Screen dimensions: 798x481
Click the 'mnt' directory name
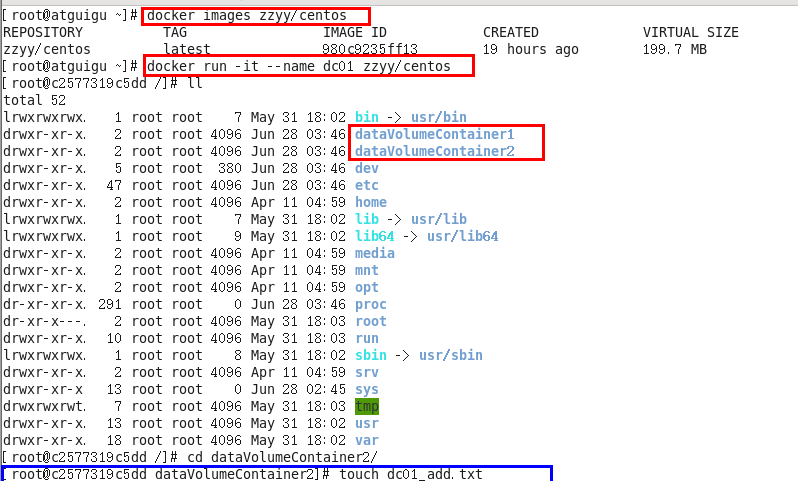coord(367,270)
